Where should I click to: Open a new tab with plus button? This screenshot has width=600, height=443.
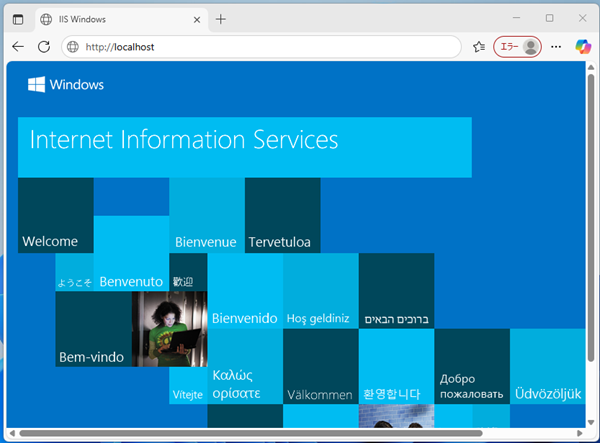(221, 19)
